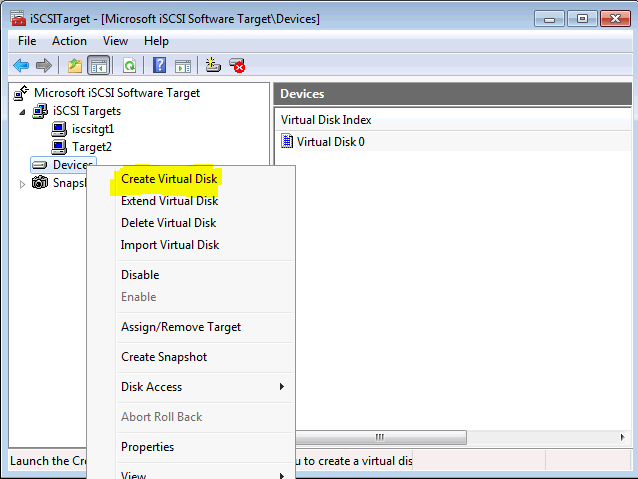The image size is (638, 479).
Task: Expand Disk Access submenu arrow
Action: click(282, 387)
